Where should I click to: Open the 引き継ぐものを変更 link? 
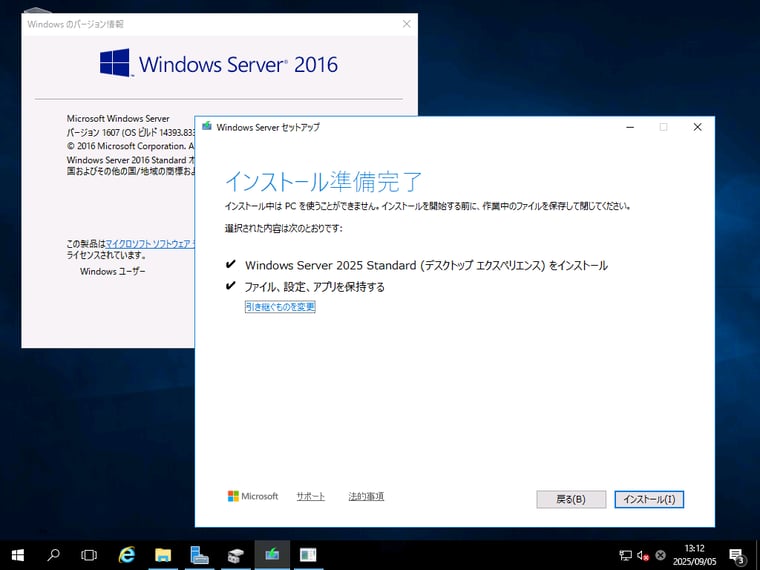[280, 307]
